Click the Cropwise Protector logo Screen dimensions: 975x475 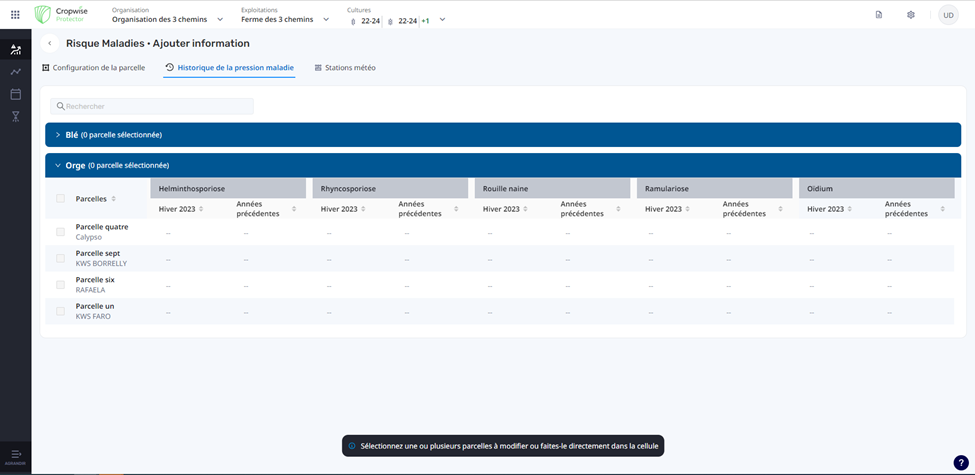tap(62, 15)
